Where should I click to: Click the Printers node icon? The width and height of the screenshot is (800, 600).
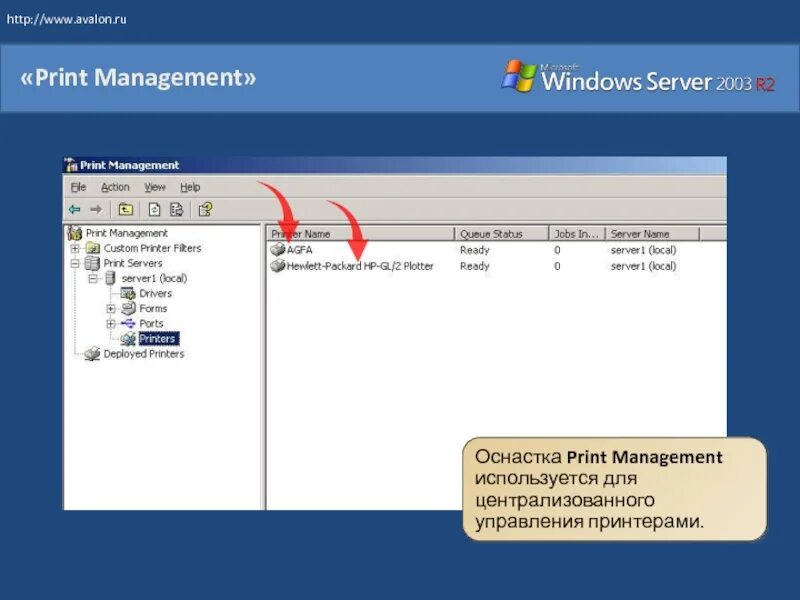128,339
